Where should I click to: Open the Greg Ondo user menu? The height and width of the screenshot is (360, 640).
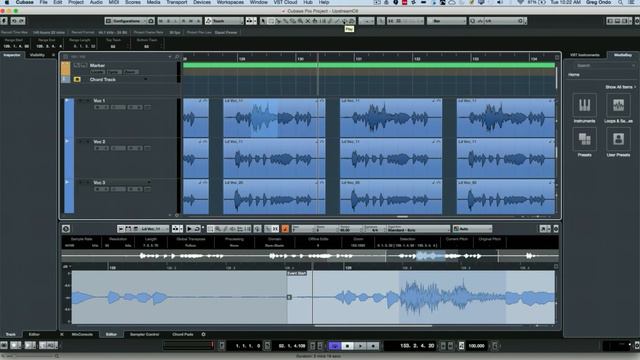598,2
